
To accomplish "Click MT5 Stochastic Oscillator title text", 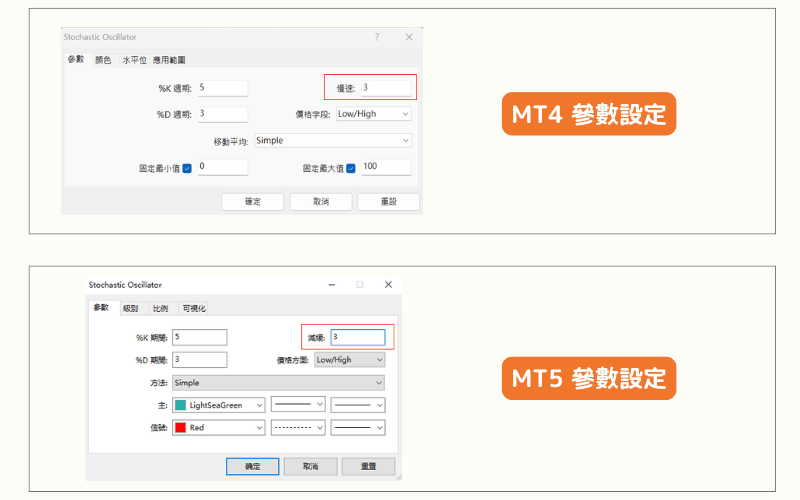I will click(125, 285).
